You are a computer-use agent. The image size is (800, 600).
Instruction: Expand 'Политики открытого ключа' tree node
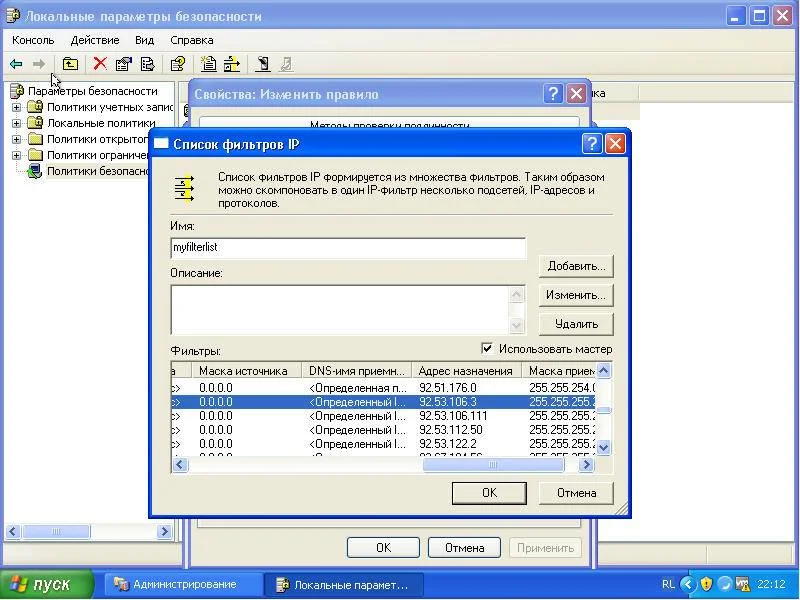16,139
